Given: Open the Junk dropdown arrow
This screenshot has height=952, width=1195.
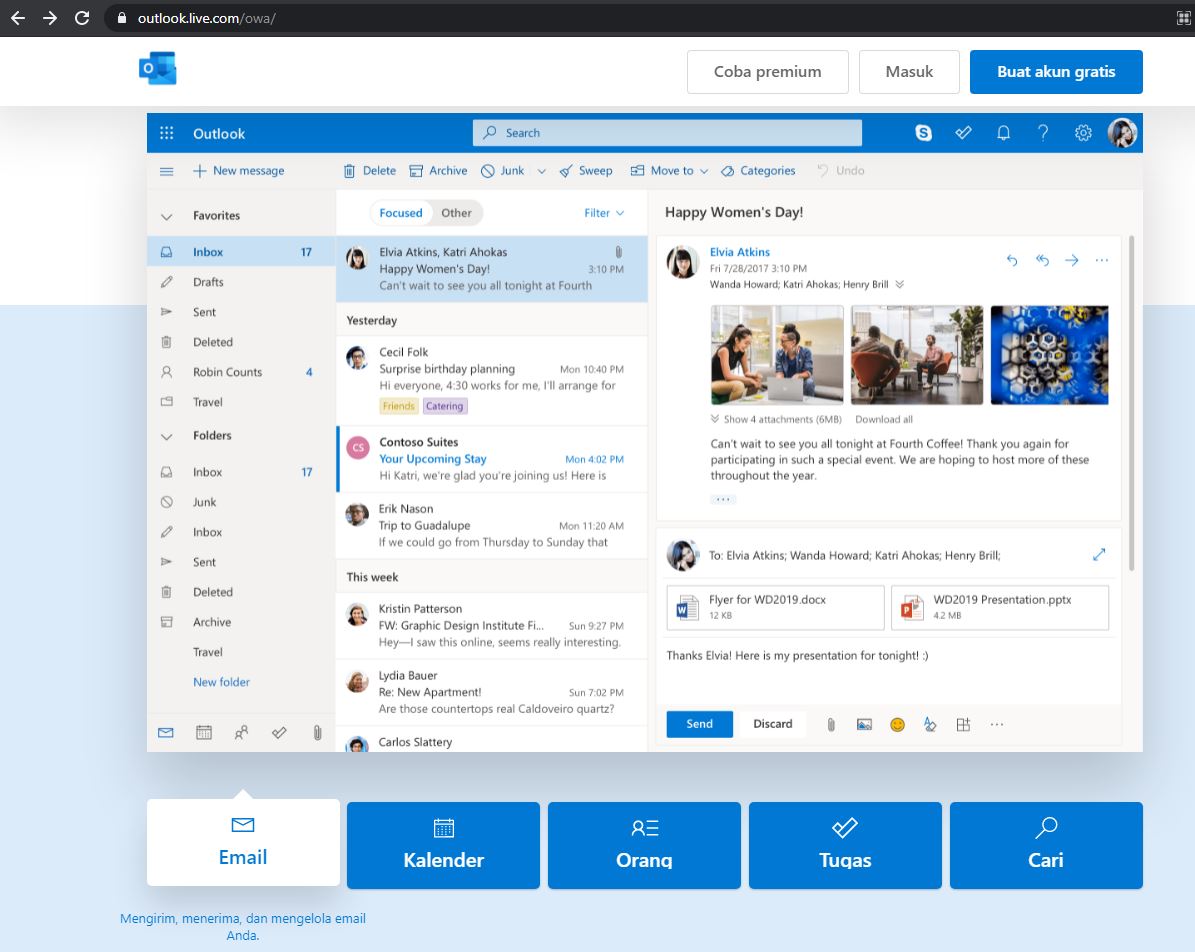Looking at the screenshot, I should pyautogui.click(x=541, y=171).
